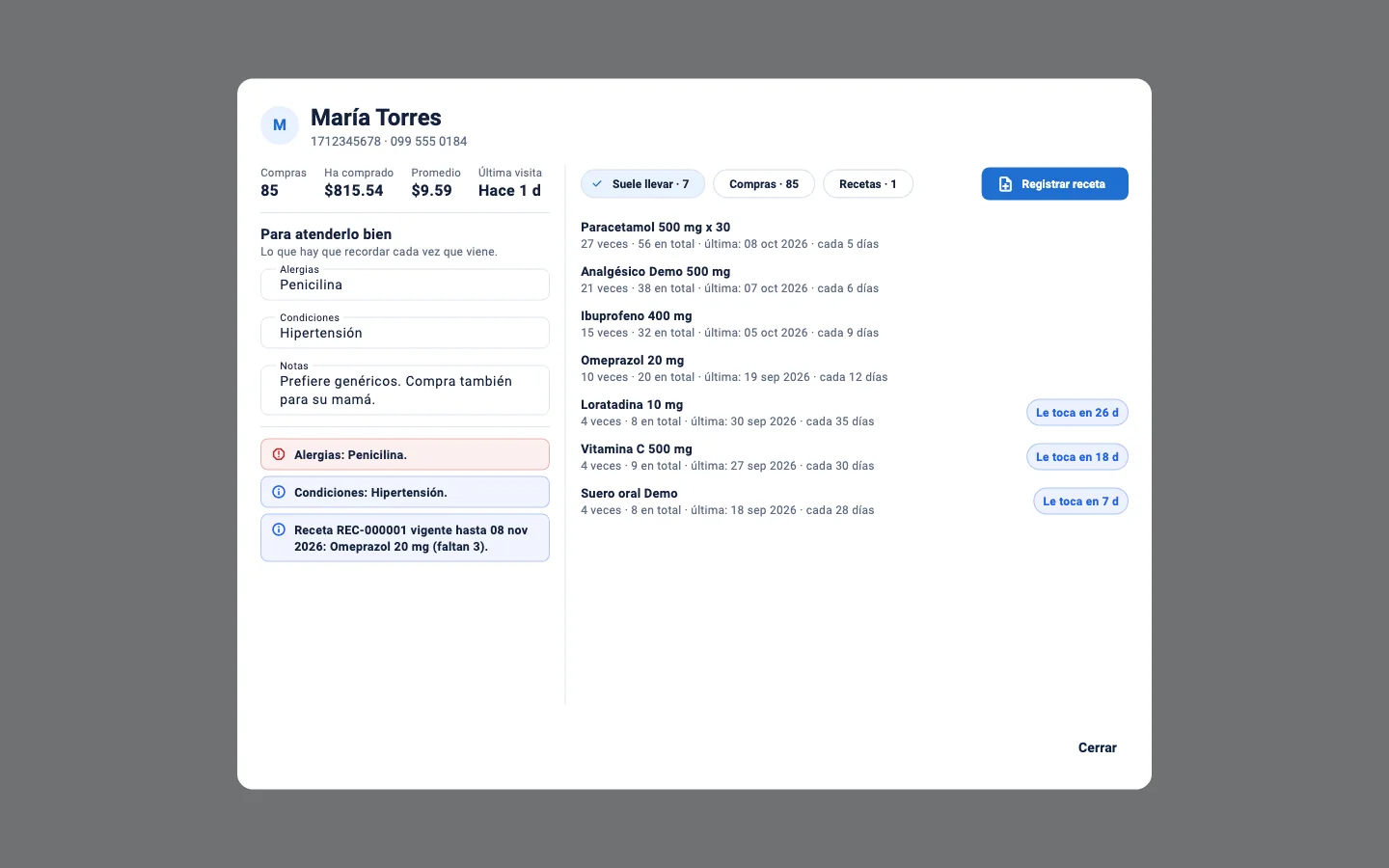Viewport: 1389px width, 868px height.
Task: Click Omeprazol purchase details '10 veces' line
Action: coord(734,377)
